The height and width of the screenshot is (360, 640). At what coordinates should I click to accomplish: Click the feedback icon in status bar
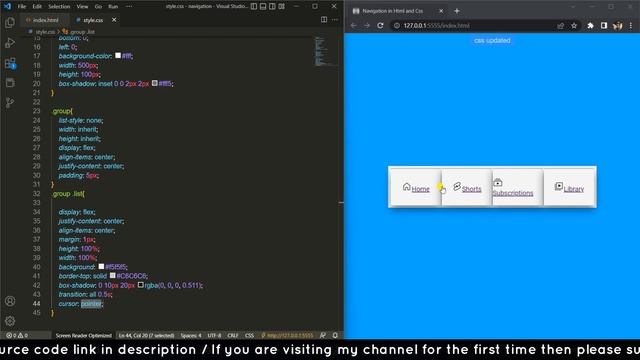pos(322,336)
